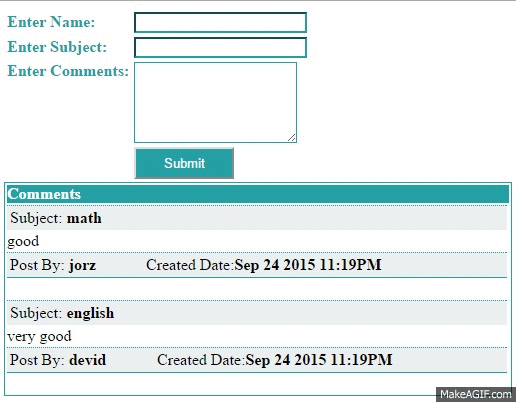The image size is (516, 402).
Task: Click the comment text 'very good'
Action: pos(39,336)
